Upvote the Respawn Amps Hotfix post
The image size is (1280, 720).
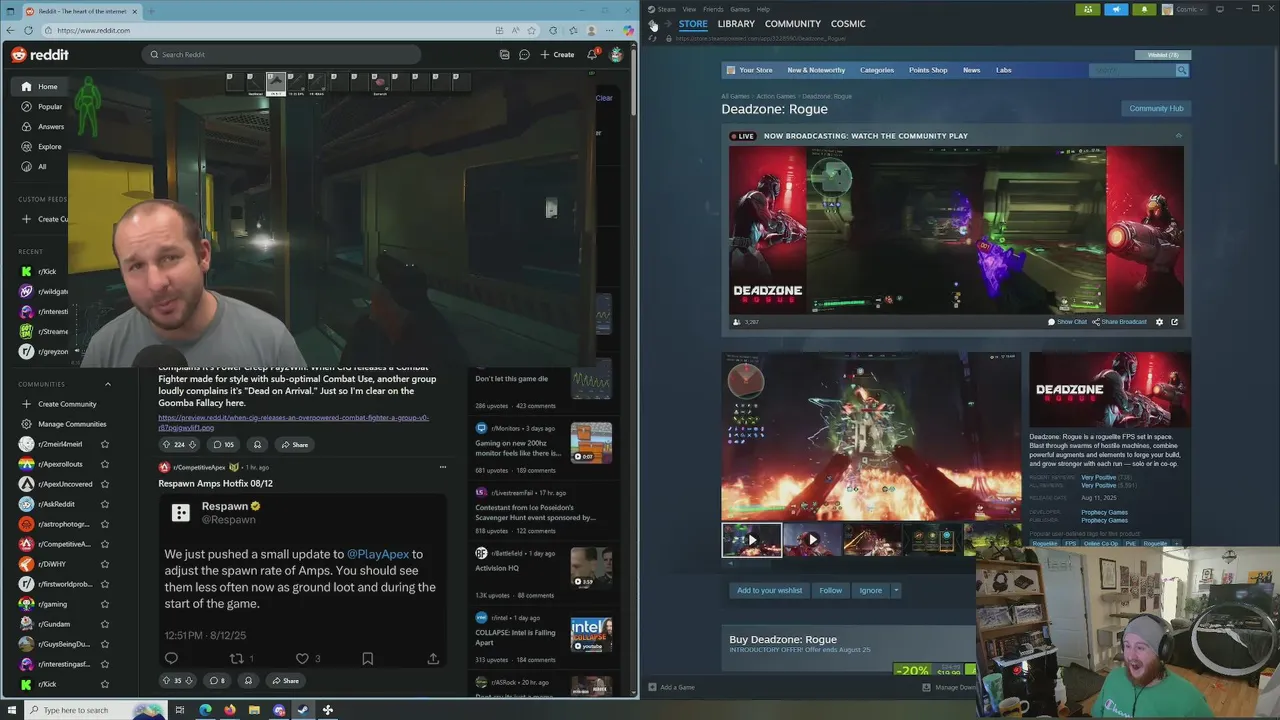166,680
